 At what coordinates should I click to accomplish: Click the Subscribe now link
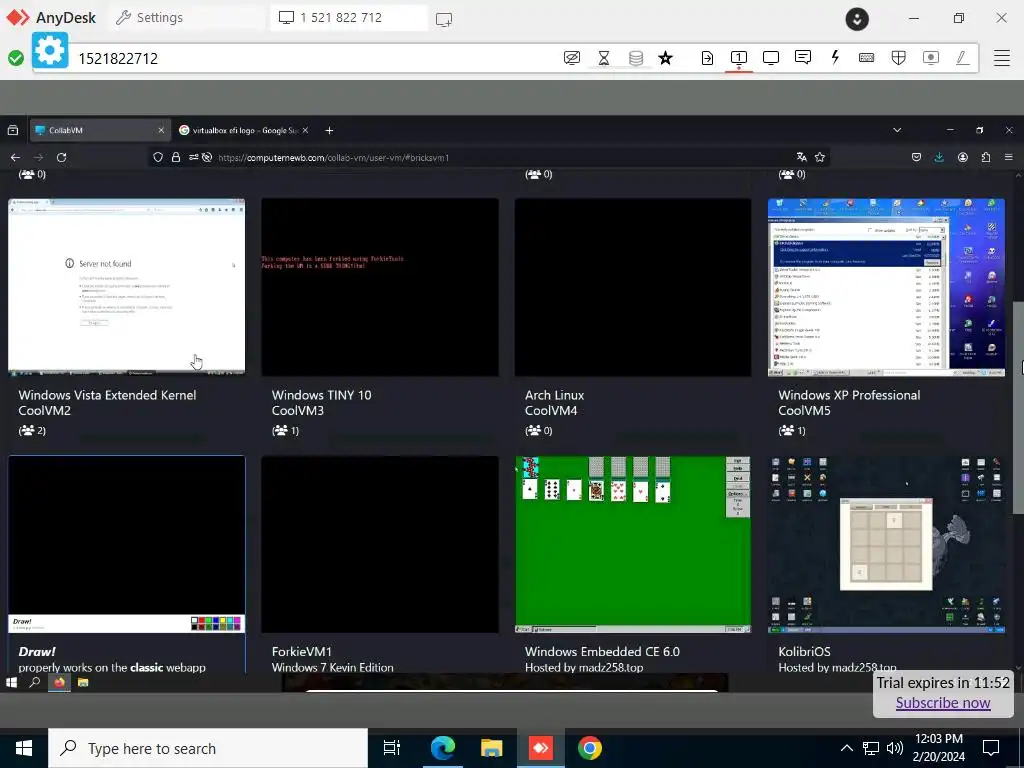pyautogui.click(x=942, y=703)
